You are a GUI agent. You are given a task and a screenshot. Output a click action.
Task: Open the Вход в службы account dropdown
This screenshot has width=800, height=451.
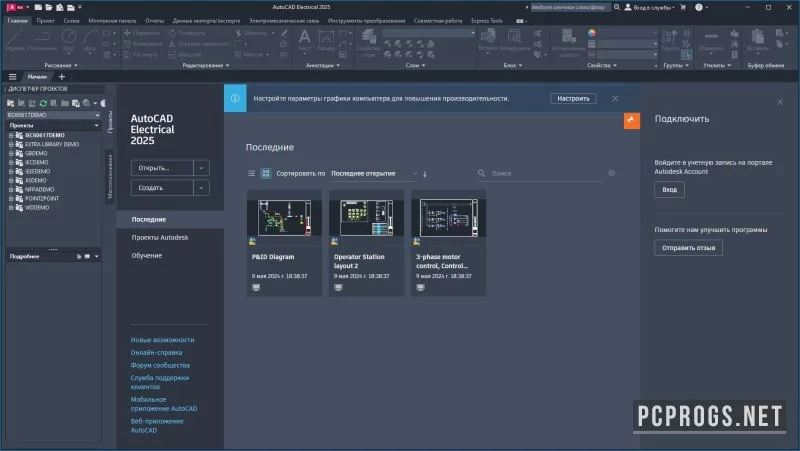(649, 7)
